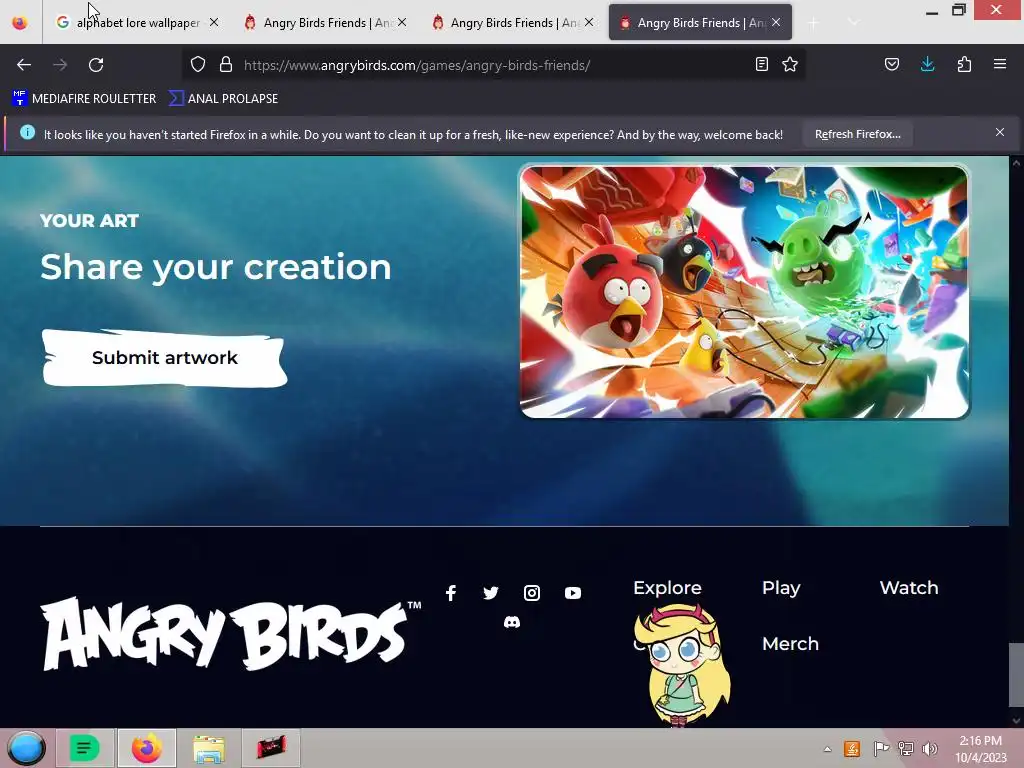The width and height of the screenshot is (1024, 768).
Task: Click the page vertical scrollbar thumb
Action: point(1016,675)
